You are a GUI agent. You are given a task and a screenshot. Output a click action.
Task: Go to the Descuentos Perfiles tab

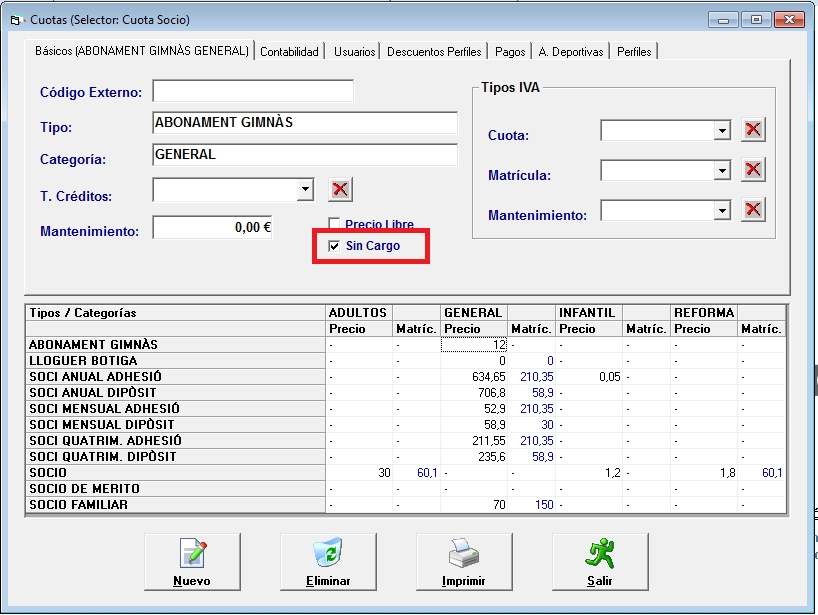(x=434, y=52)
